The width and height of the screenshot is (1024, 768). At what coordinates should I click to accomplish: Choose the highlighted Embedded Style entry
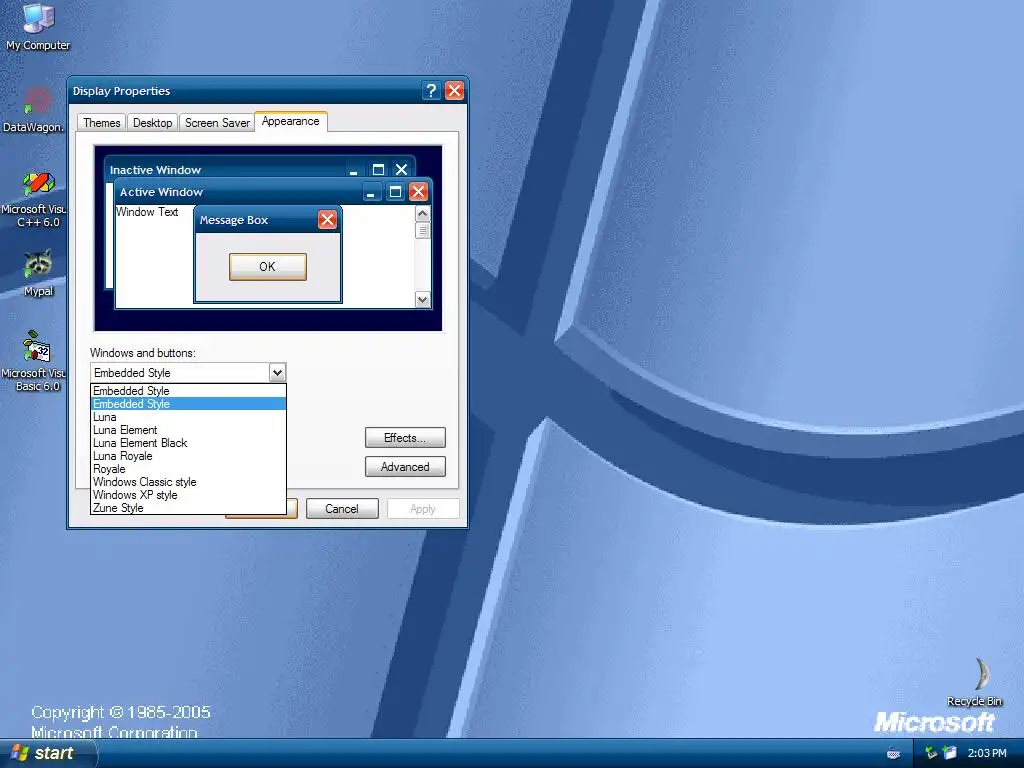(188, 404)
